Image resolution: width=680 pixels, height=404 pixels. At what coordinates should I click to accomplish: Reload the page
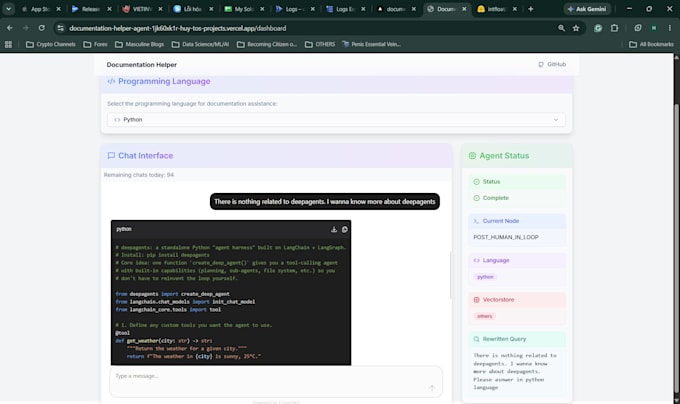click(42, 28)
